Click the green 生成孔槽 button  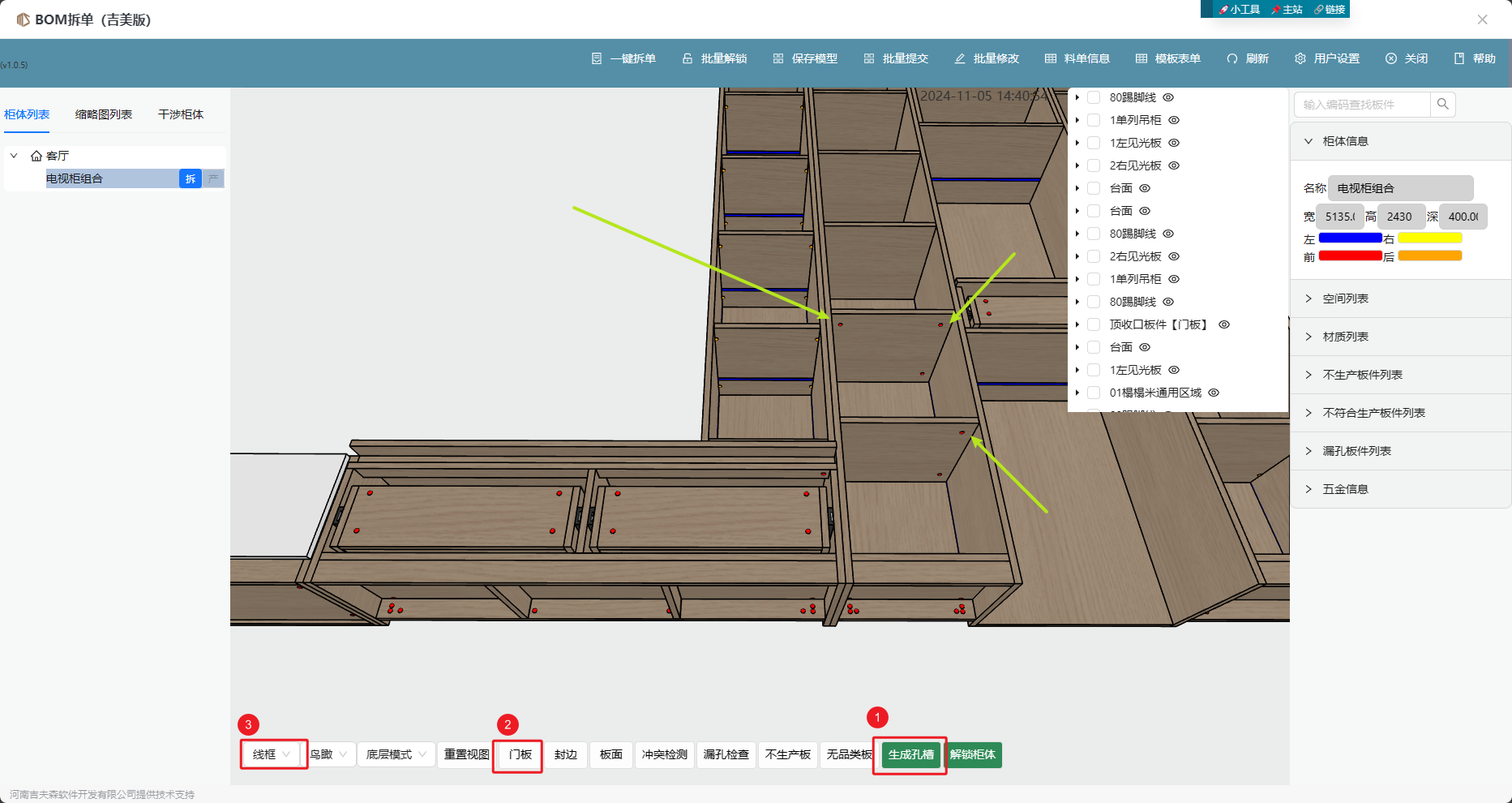point(910,754)
